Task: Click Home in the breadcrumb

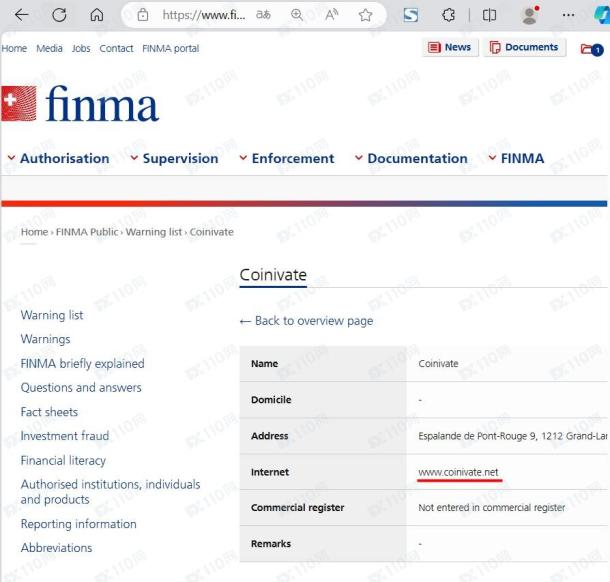Action: click(x=34, y=232)
